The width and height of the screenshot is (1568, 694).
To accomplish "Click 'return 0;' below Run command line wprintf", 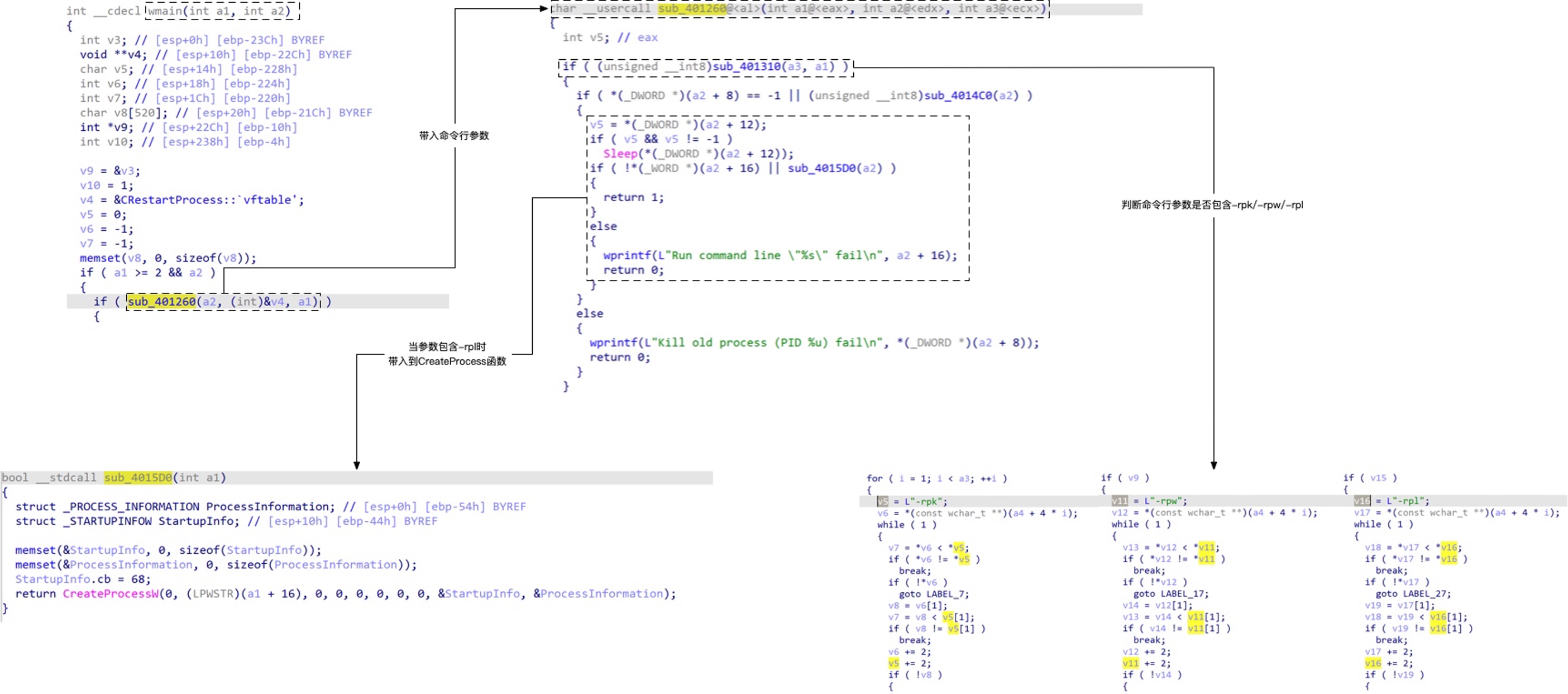I will [x=634, y=270].
